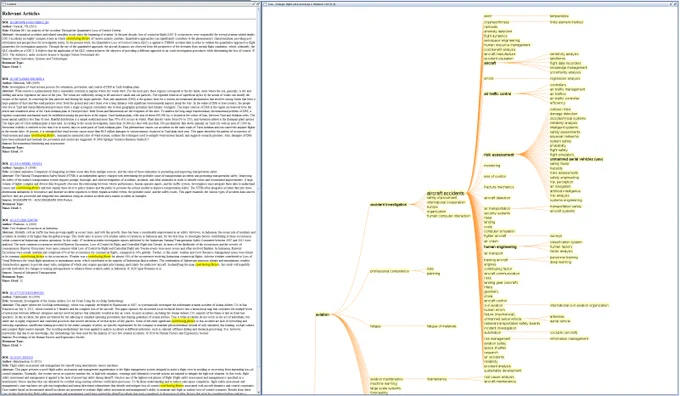Image resolution: width=680 pixels, height=396 pixels.
Task: Select the 'regression analysis' node
Action: point(565,79)
